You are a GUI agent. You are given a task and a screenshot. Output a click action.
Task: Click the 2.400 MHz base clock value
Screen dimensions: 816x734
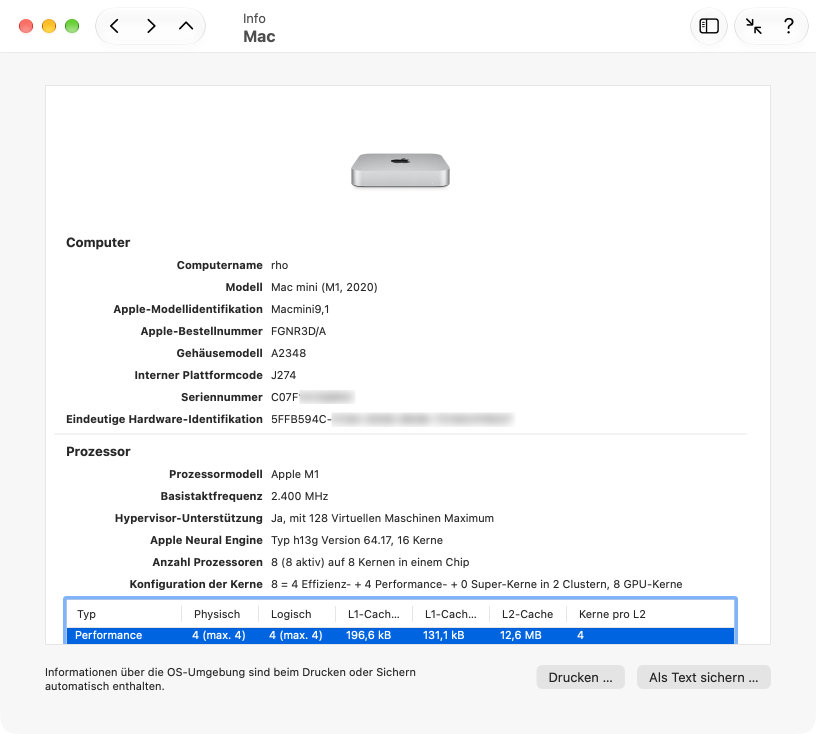coord(300,496)
